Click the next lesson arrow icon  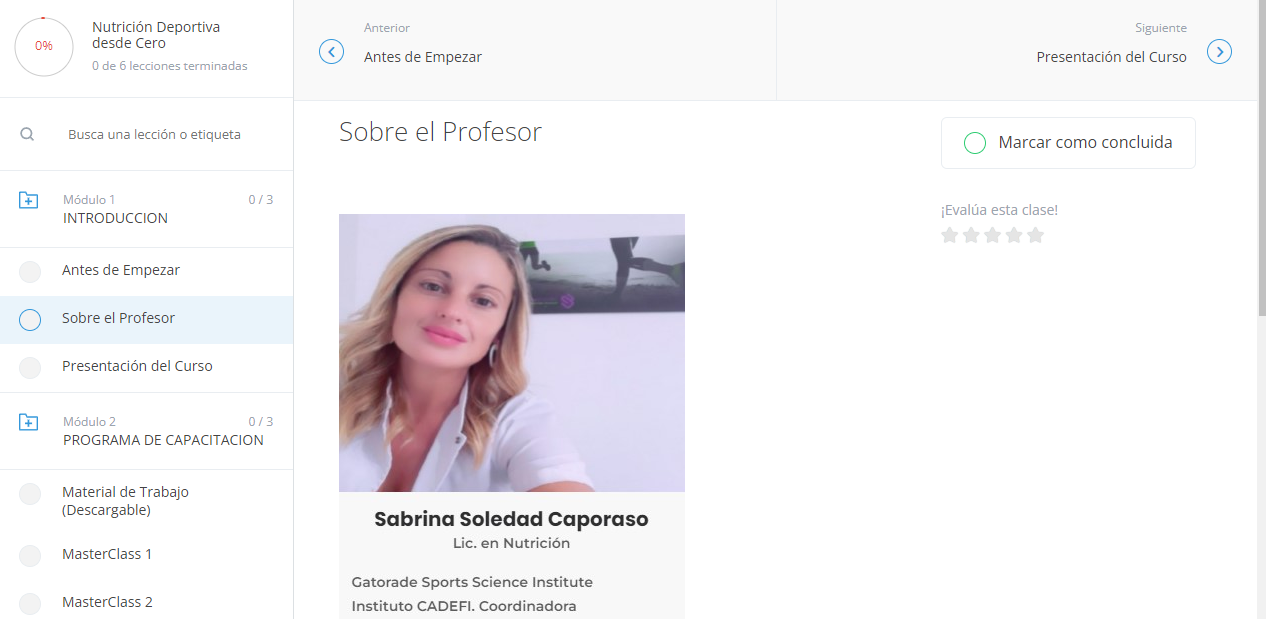pyautogui.click(x=1219, y=51)
